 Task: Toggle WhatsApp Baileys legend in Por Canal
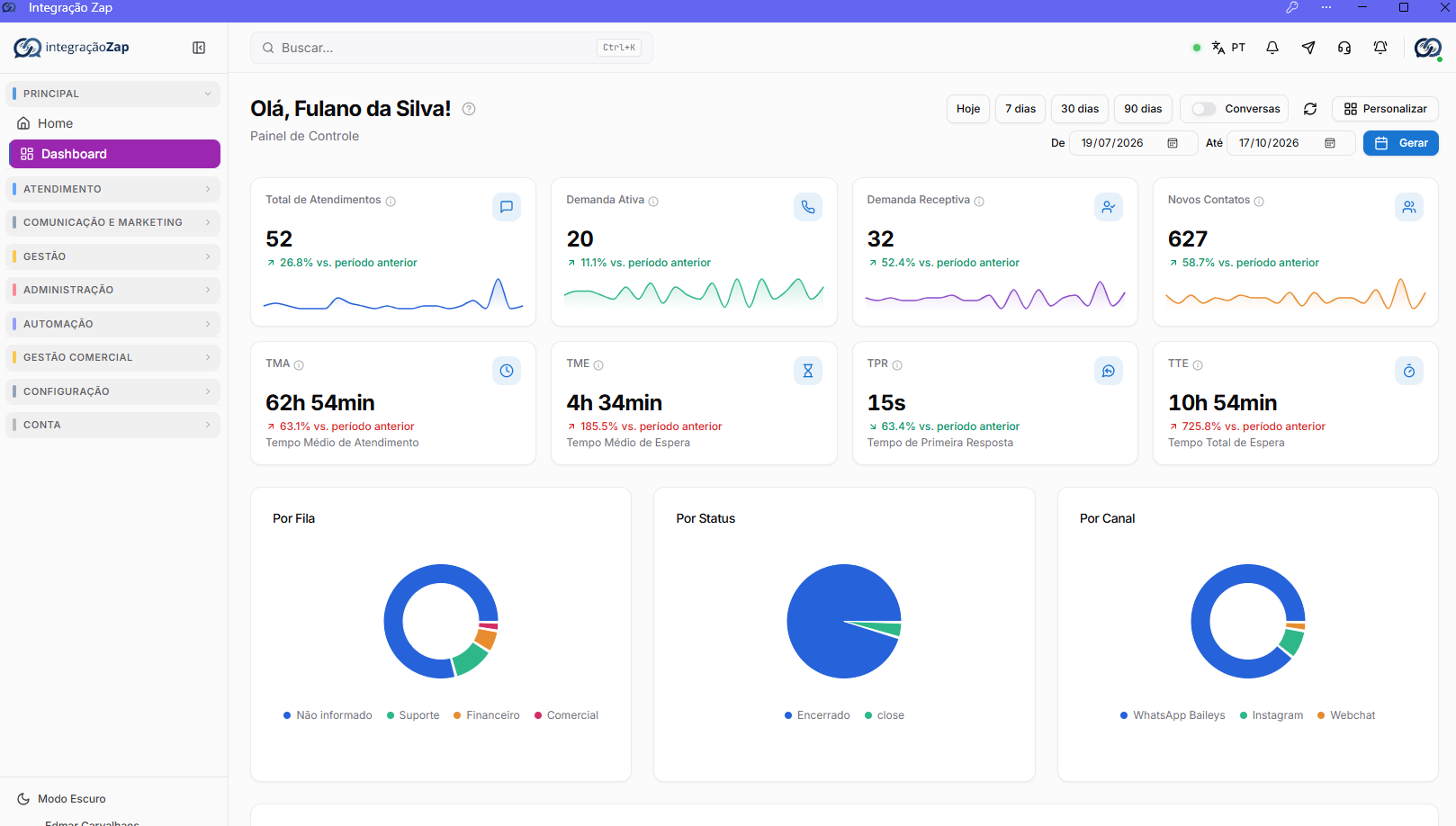pos(1173,715)
